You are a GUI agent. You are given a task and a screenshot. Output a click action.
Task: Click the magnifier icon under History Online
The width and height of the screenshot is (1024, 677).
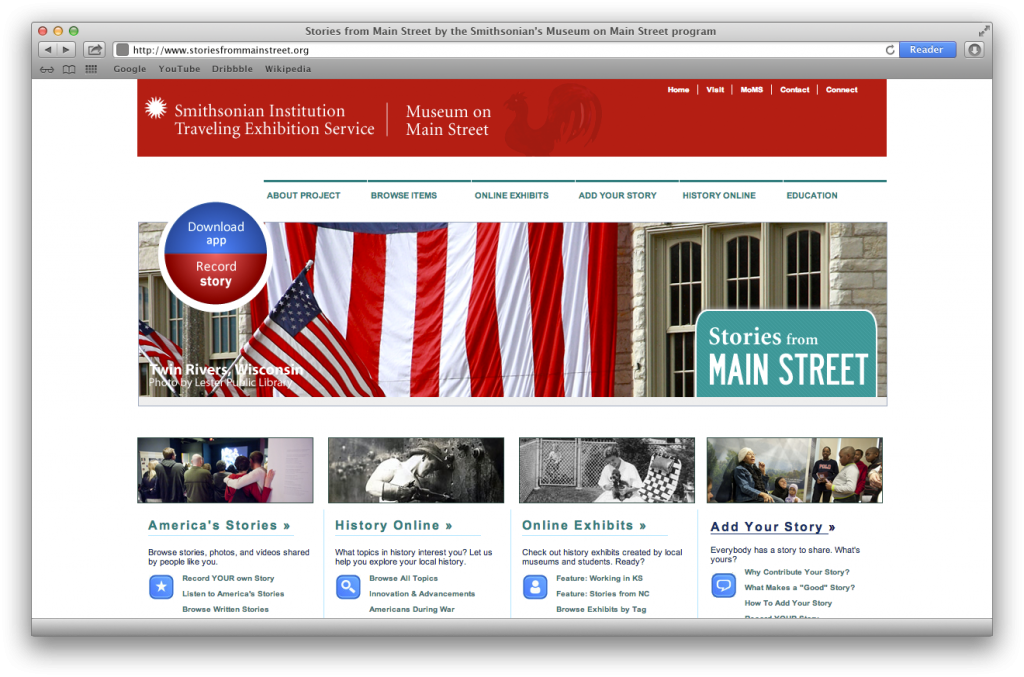[x=348, y=587]
